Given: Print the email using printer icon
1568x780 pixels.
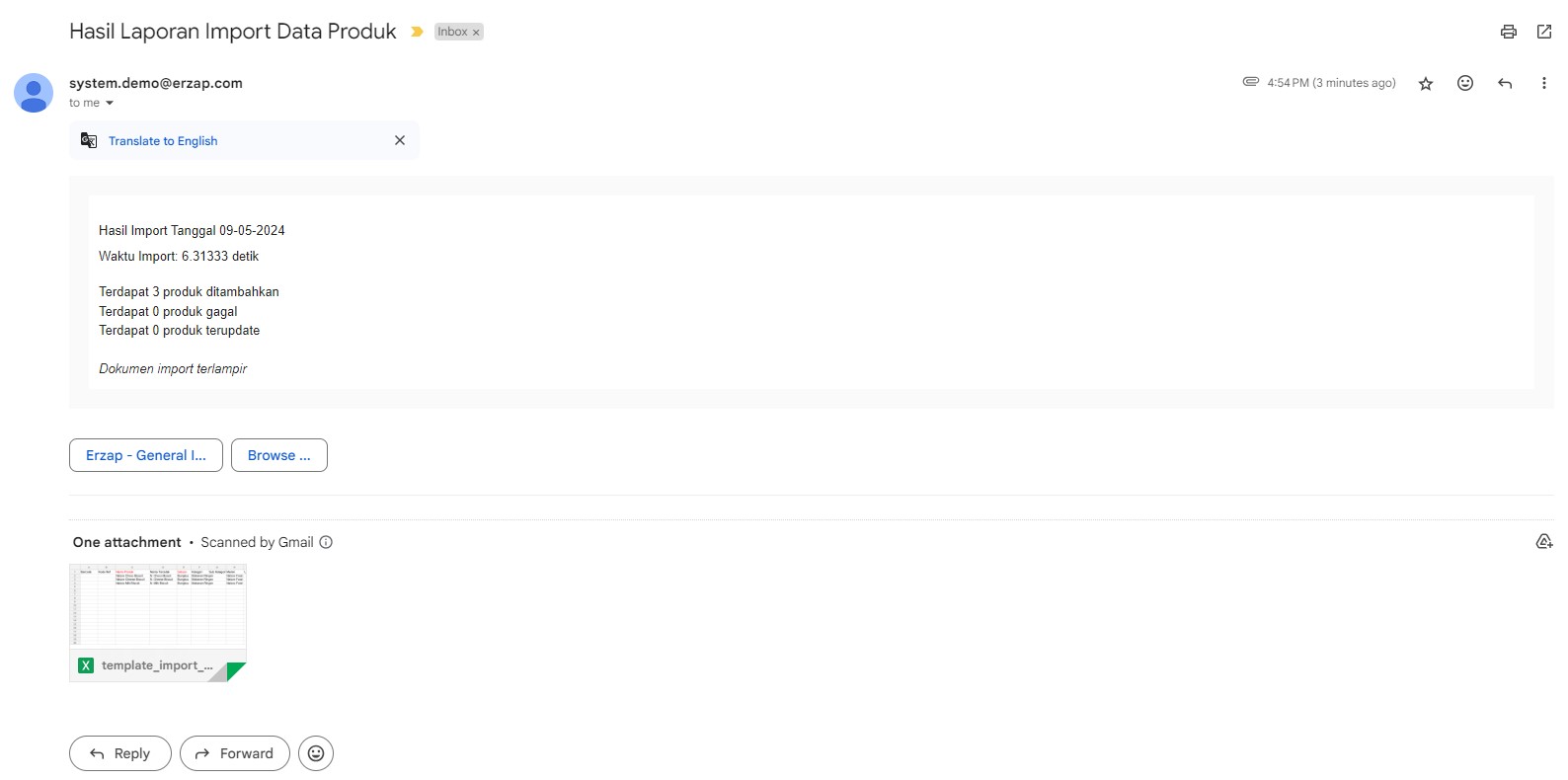Looking at the screenshot, I should point(1508,32).
